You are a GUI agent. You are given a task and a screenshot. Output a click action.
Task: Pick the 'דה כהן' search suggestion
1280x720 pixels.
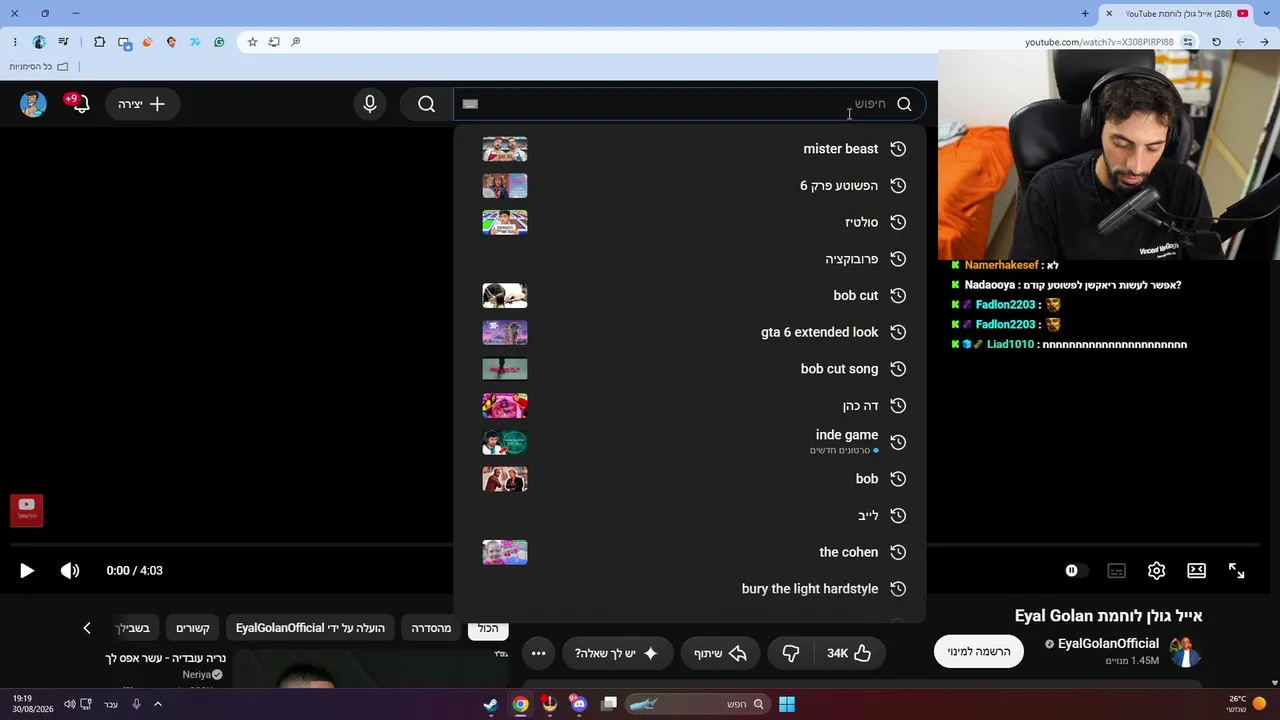point(690,406)
